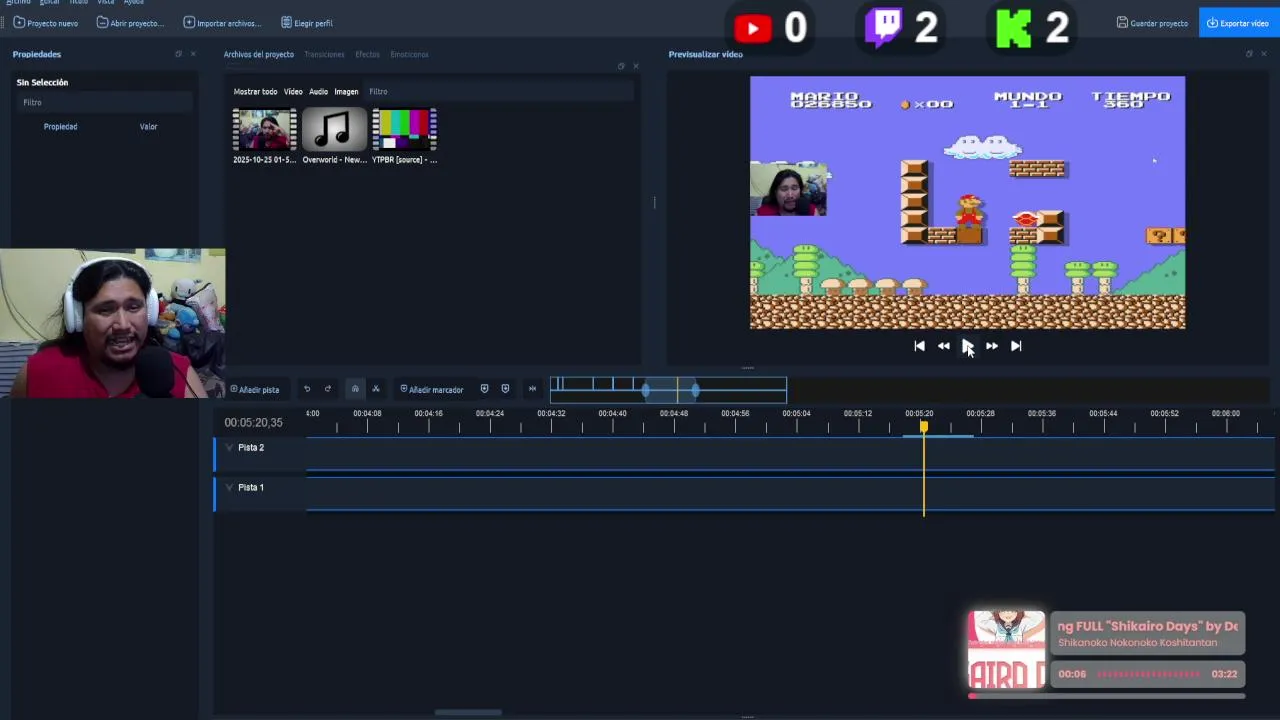Switch to the Emoticonos tab
This screenshot has height=720, width=1280.
point(409,54)
